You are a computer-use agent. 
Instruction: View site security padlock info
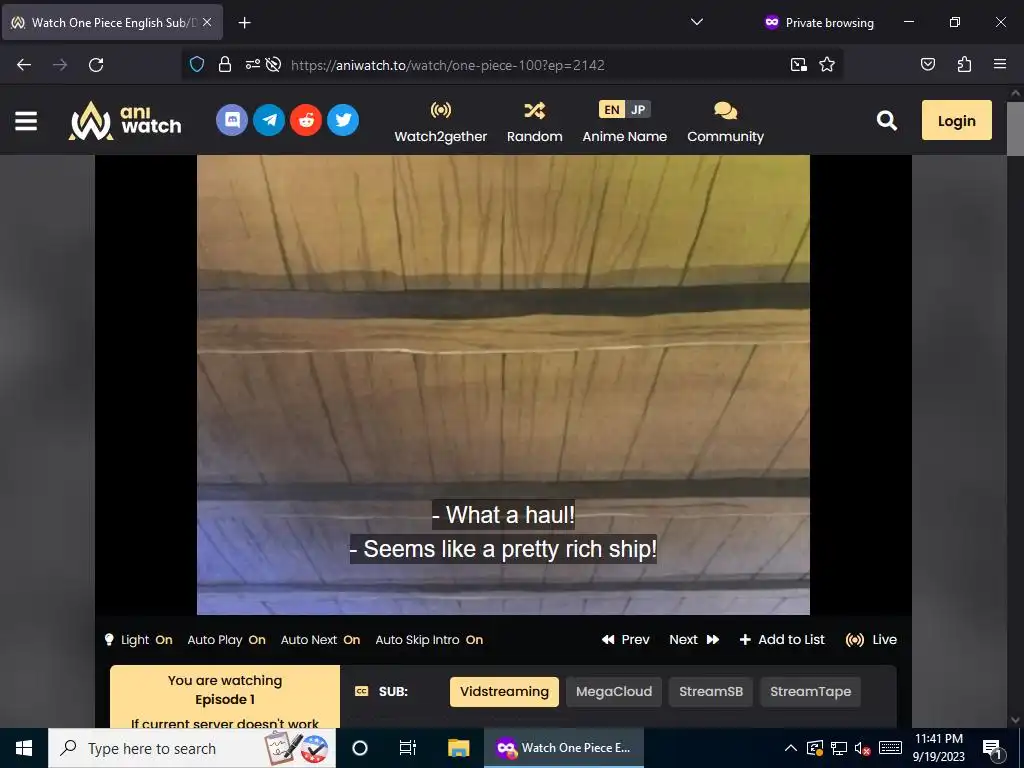tap(225, 65)
